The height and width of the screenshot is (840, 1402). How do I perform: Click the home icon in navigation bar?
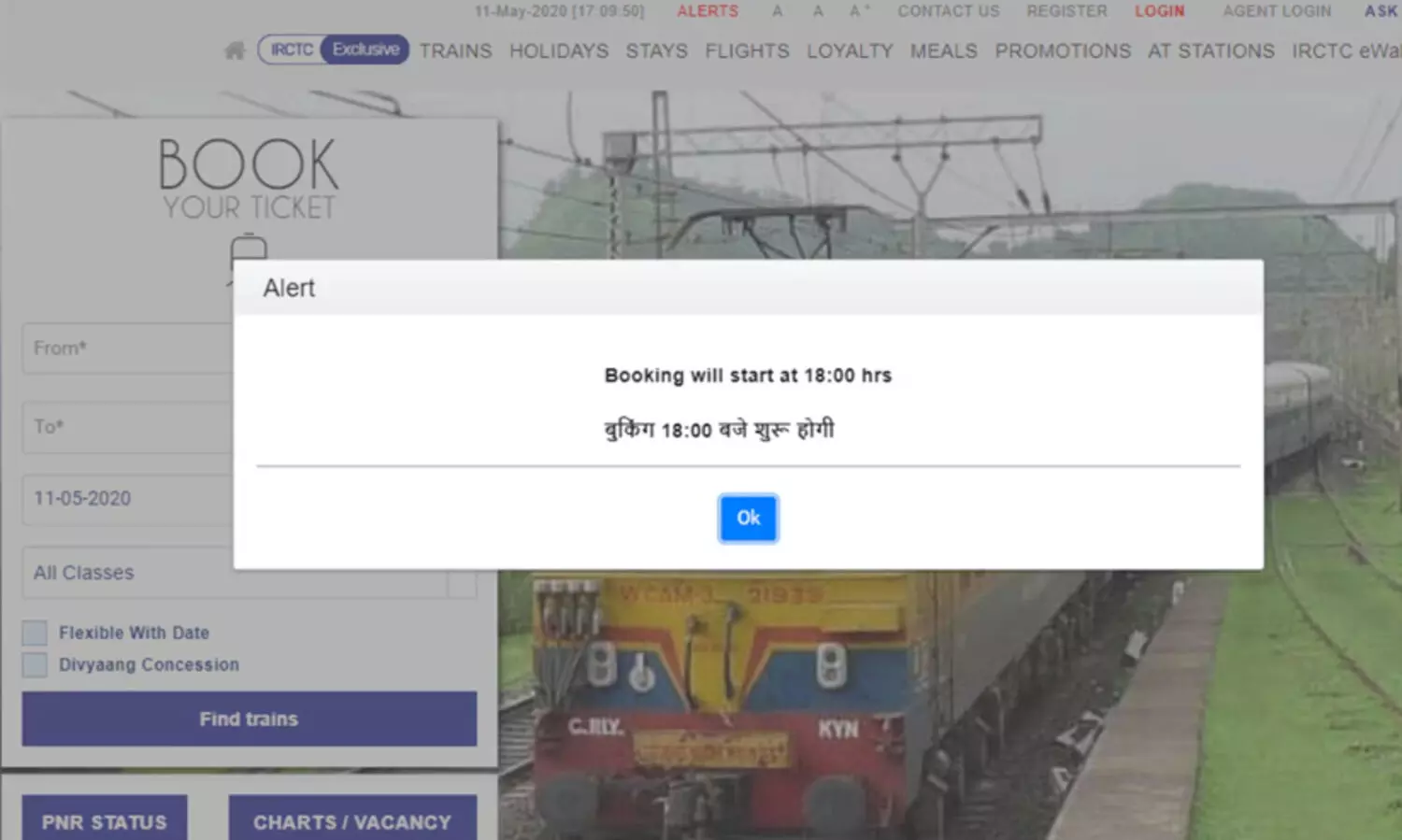point(235,50)
